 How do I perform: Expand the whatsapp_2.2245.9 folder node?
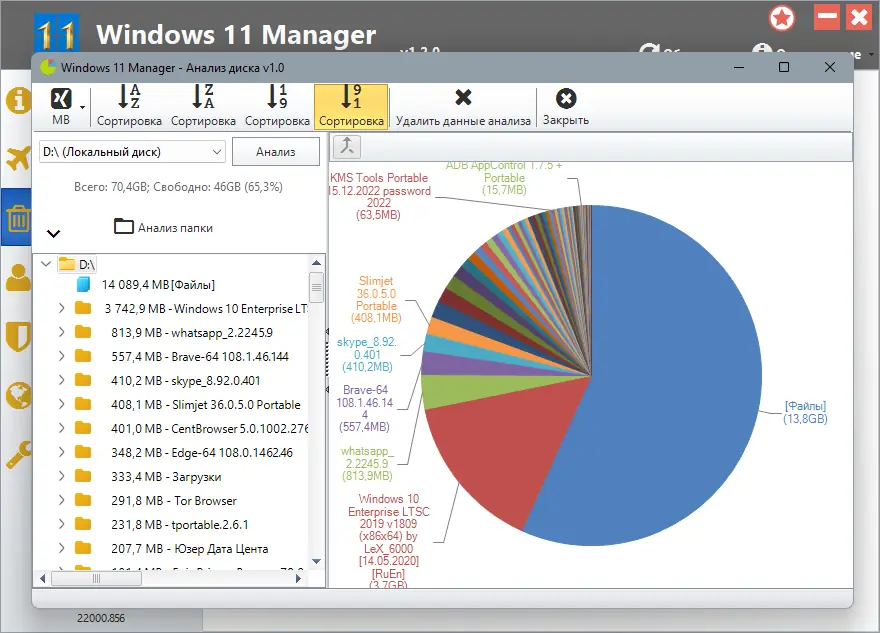[x=61, y=332]
